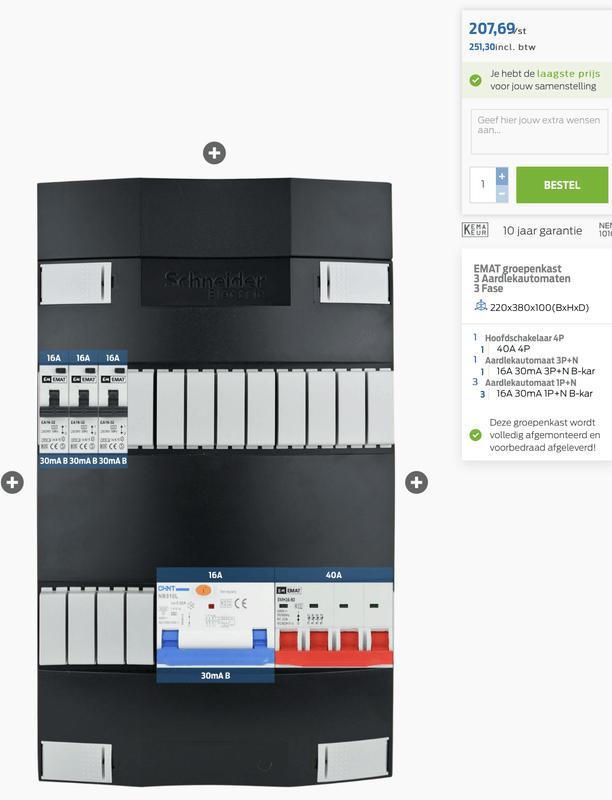612x800 pixels.
Task: Click '16A 30mA 1P+N B-kar' line
Action: (544, 394)
